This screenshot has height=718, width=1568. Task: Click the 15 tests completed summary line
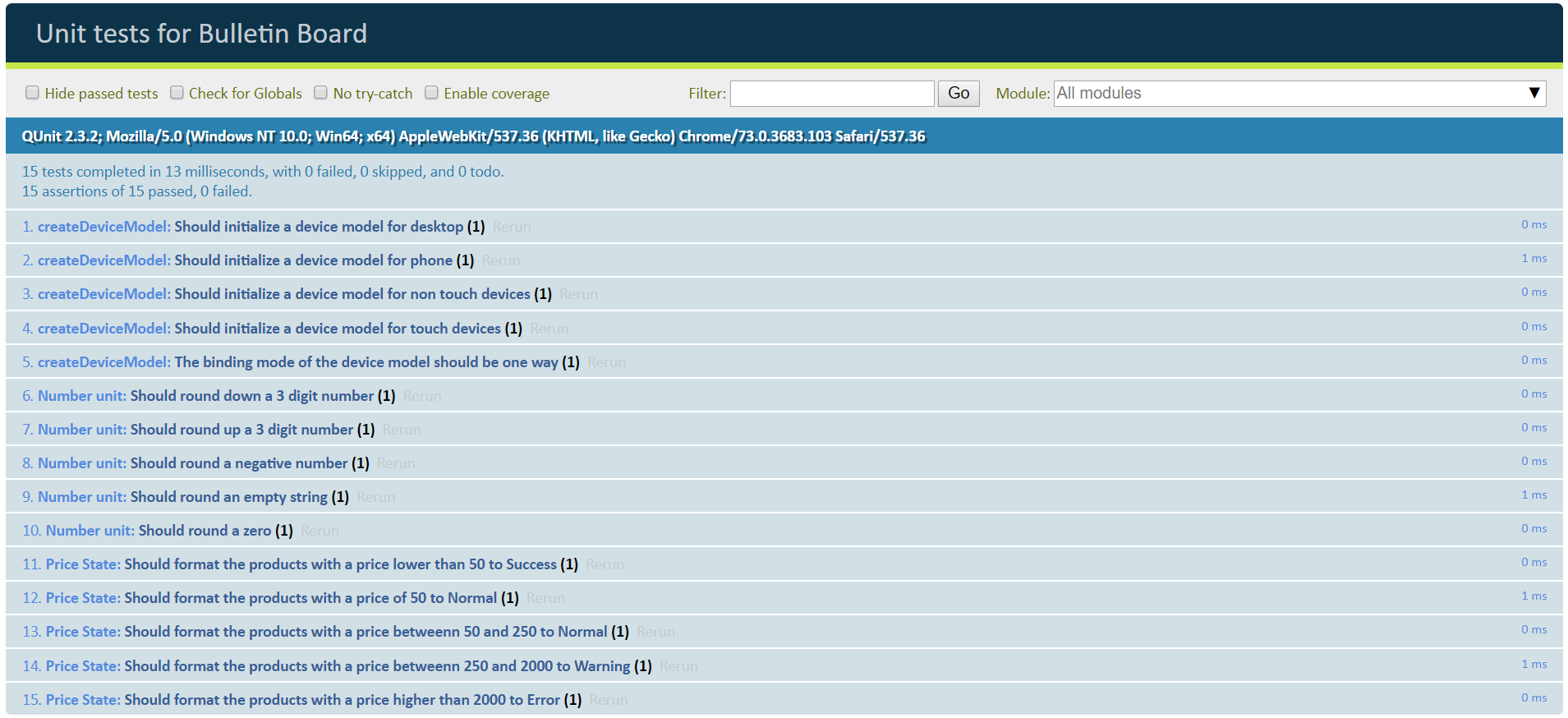263,172
